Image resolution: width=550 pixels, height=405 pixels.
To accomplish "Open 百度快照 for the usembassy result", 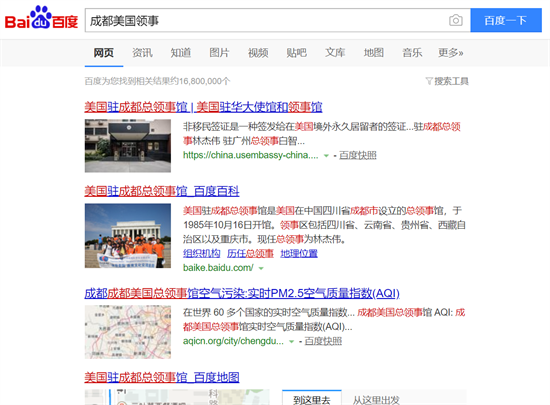I will 358,155.
